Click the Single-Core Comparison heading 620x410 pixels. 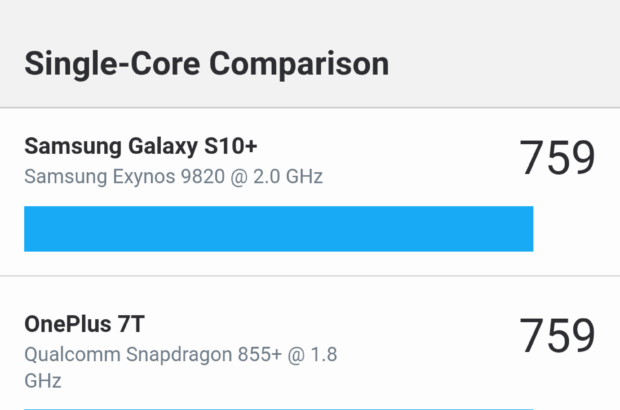pos(206,63)
